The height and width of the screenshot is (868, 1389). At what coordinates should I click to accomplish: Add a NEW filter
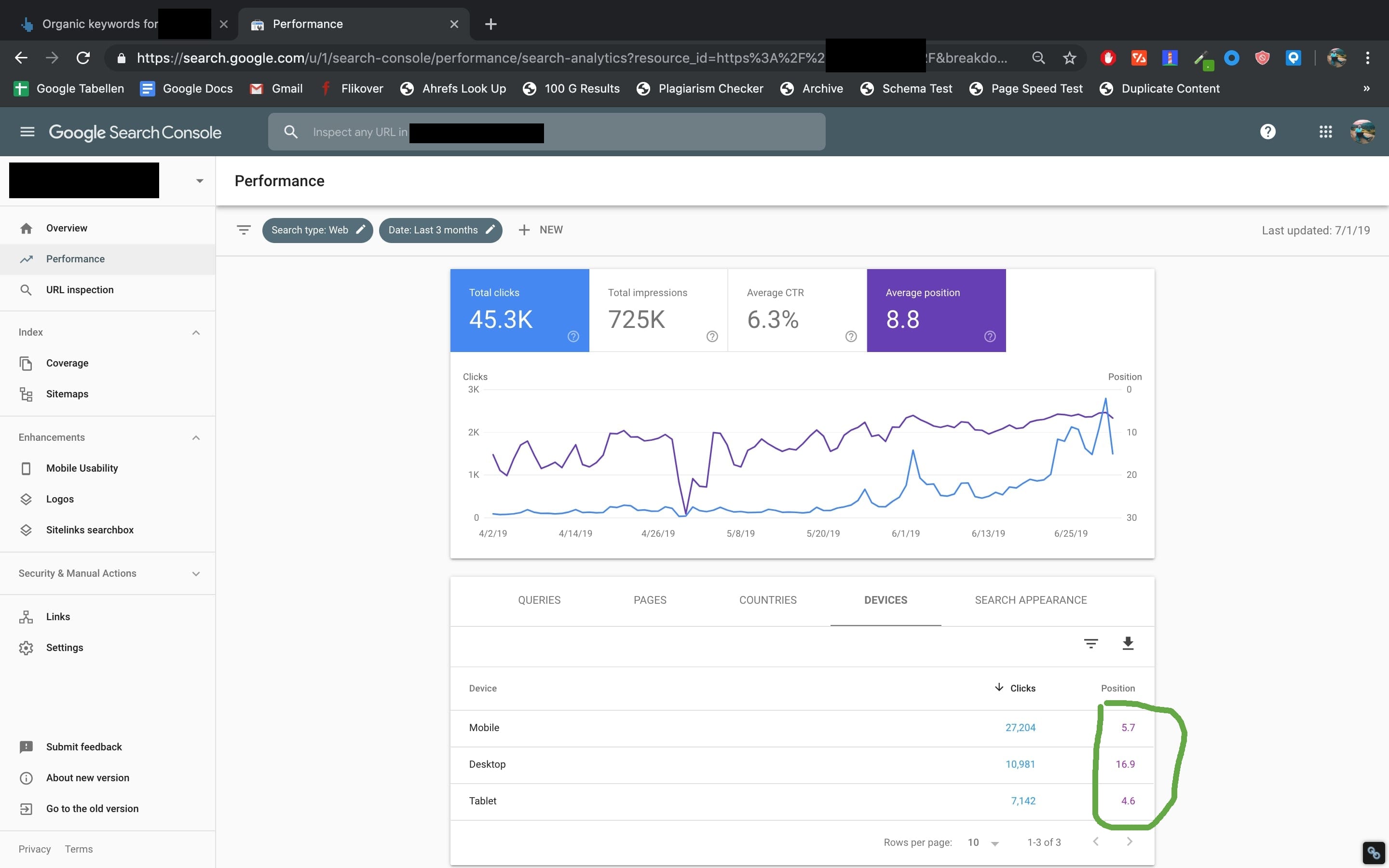pyautogui.click(x=540, y=230)
